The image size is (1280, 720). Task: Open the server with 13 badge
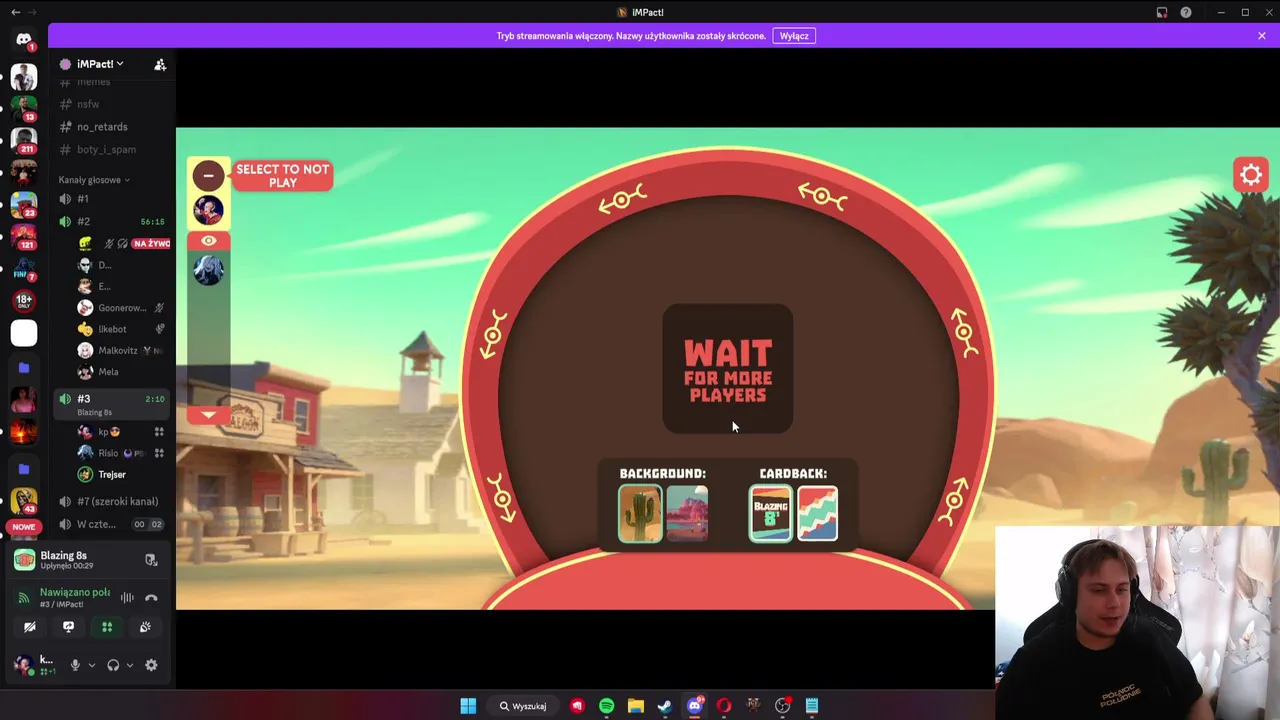click(x=24, y=108)
